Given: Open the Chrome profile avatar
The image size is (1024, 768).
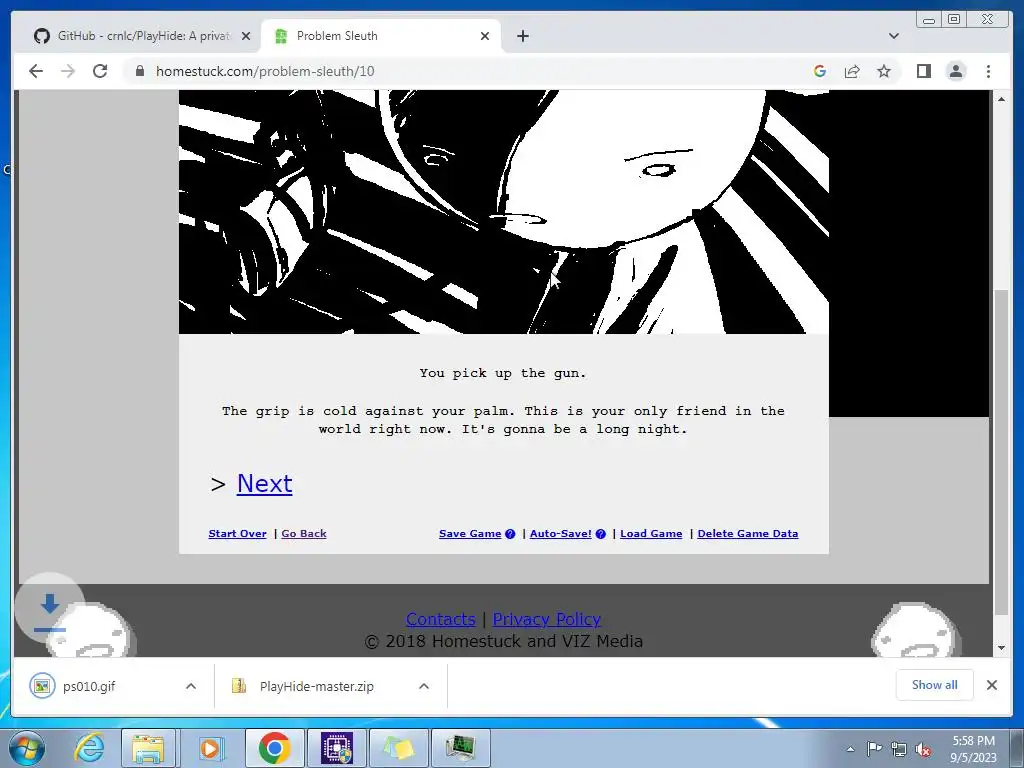Looking at the screenshot, I should pyautogui.click(x=956, y=71).
